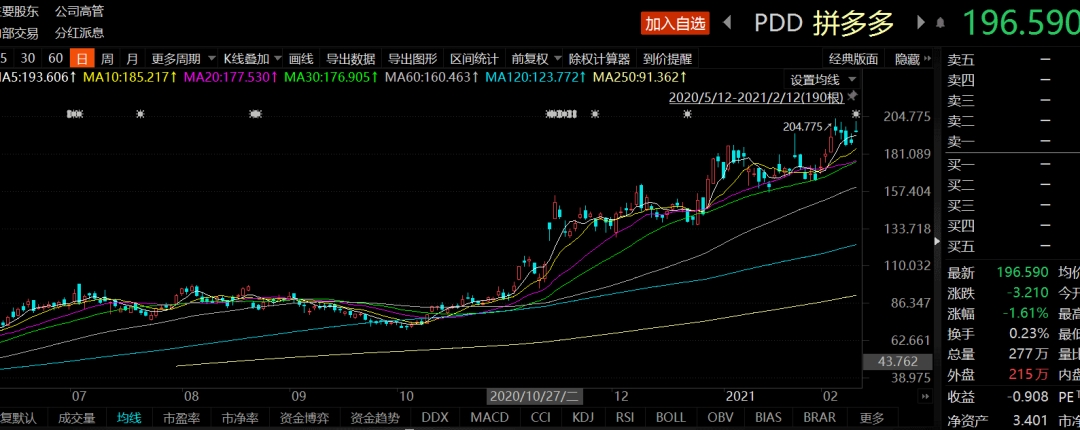This screenshot has width=1080, height=430.
Task: Click the MA250:91.362 moving average label
Action: 640,77
